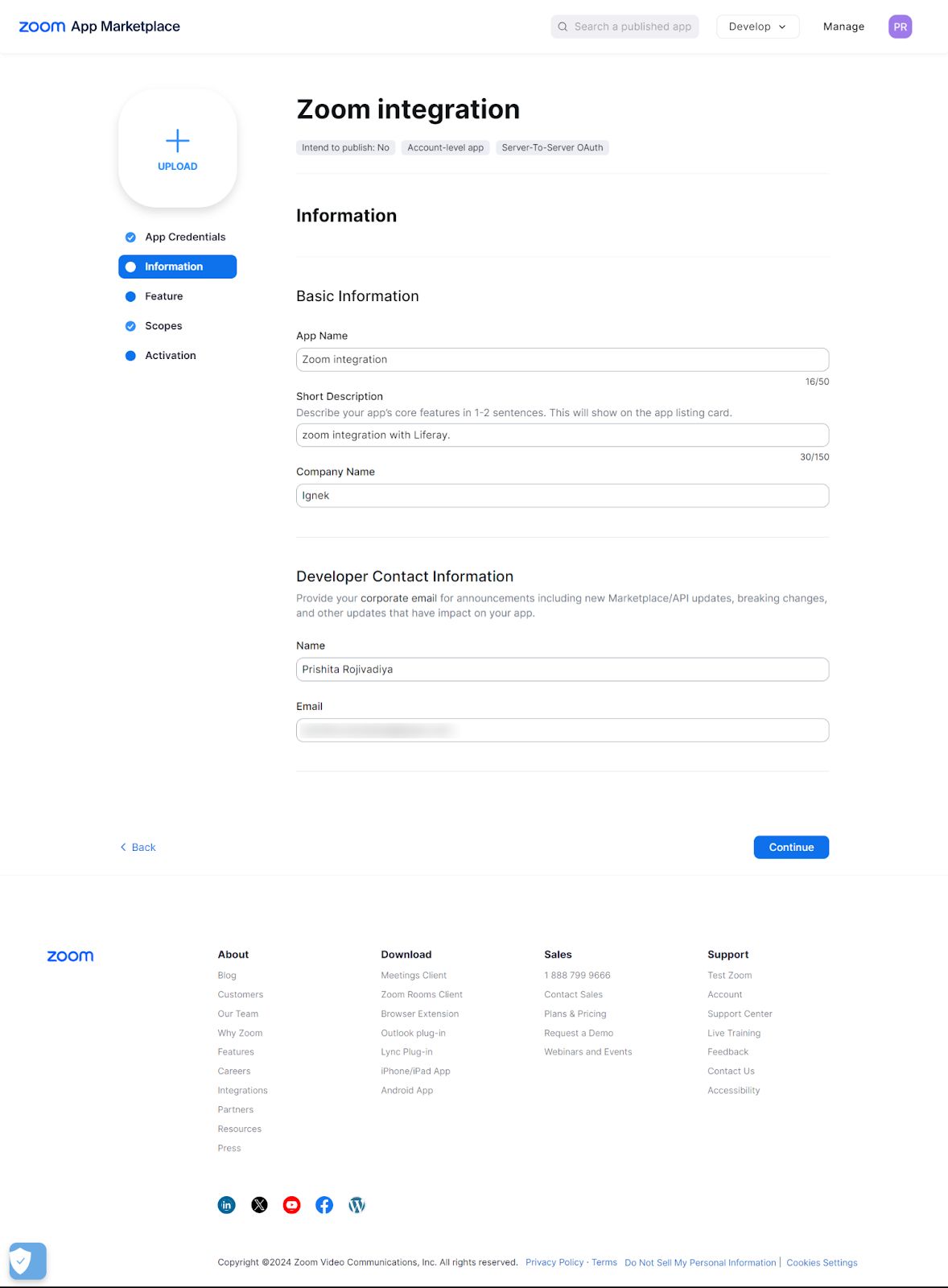Screen dimensions: 948x1288
Task: Click the Continue button
Action: click(x=791, y=847)
